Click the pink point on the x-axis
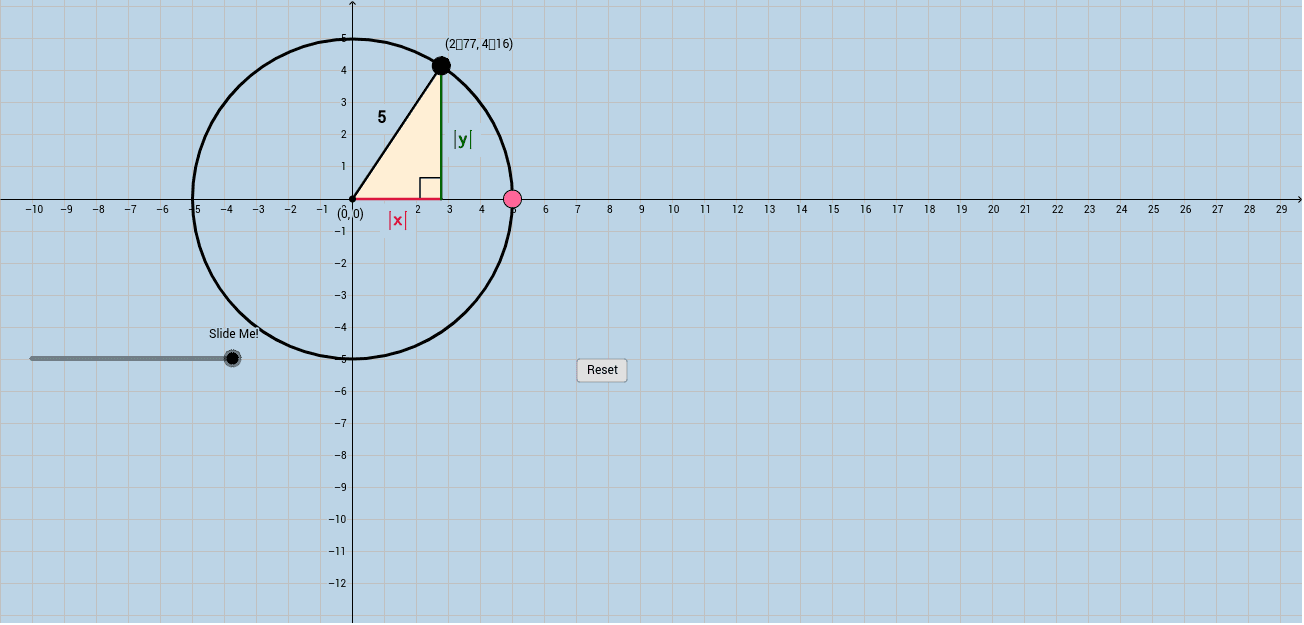Screen dimensions: 1304x625 click(x=513, y=201)
